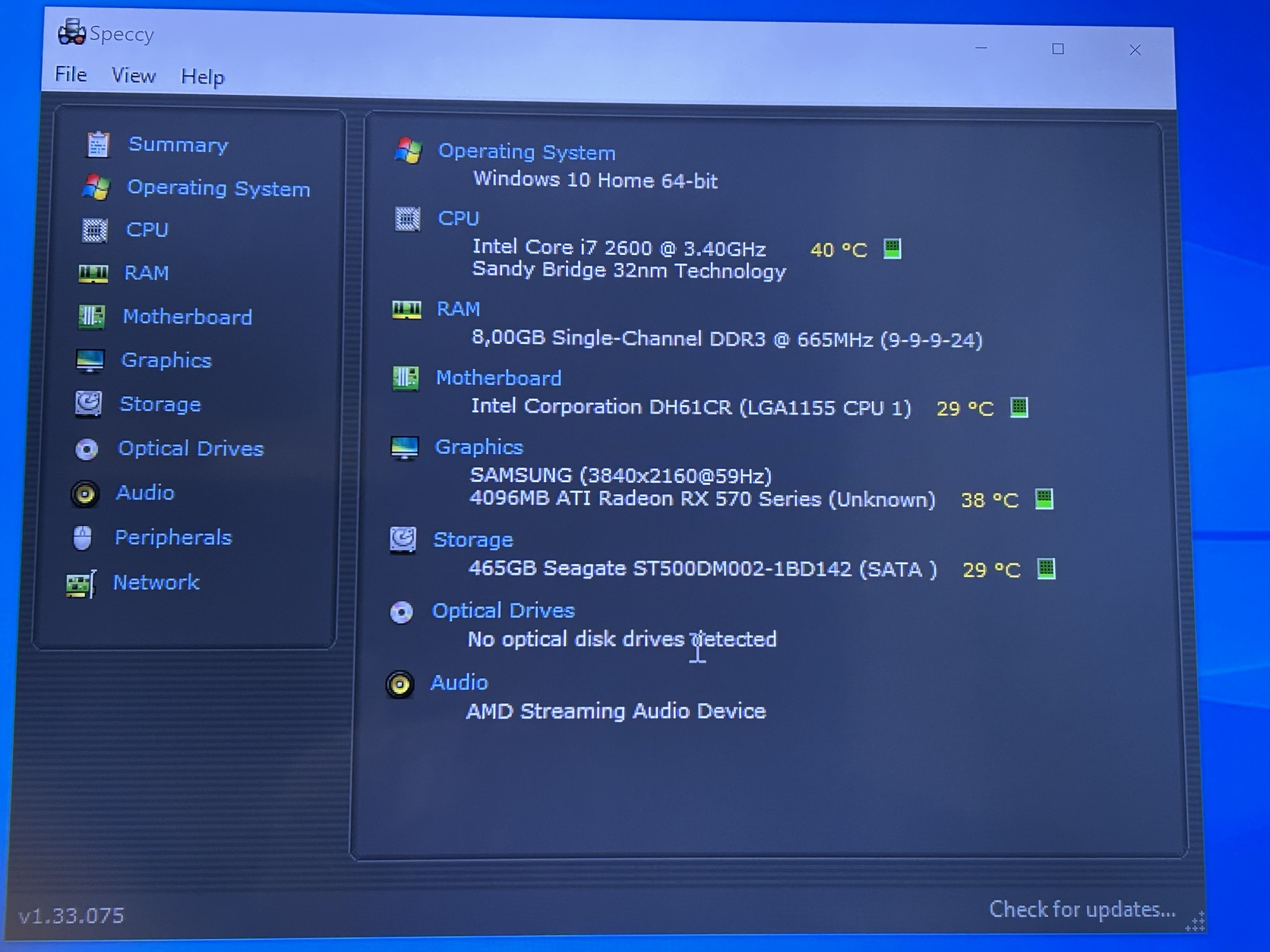
Task: Click the Motherboard icon in sidebar
Action: [x=92, y=316]
